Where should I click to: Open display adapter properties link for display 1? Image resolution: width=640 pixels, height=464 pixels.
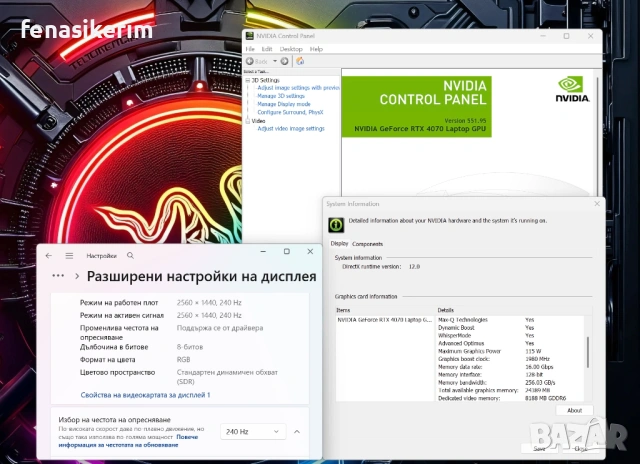[145, 395]
